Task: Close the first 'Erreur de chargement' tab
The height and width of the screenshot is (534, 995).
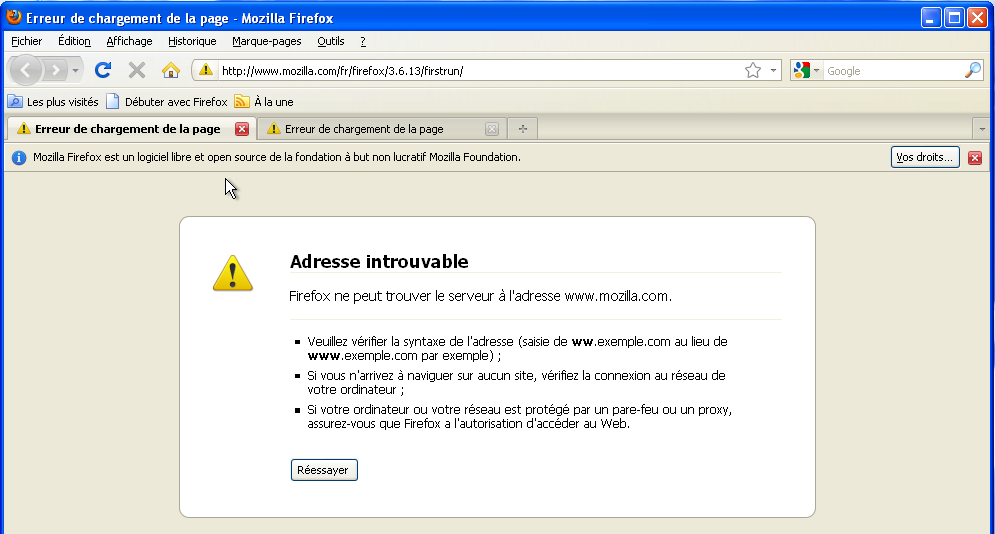Action: [242, 129]
